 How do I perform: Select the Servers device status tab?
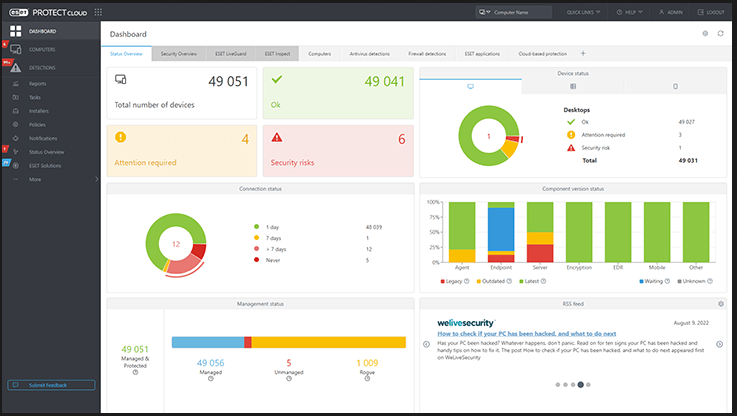click(573, 86)
